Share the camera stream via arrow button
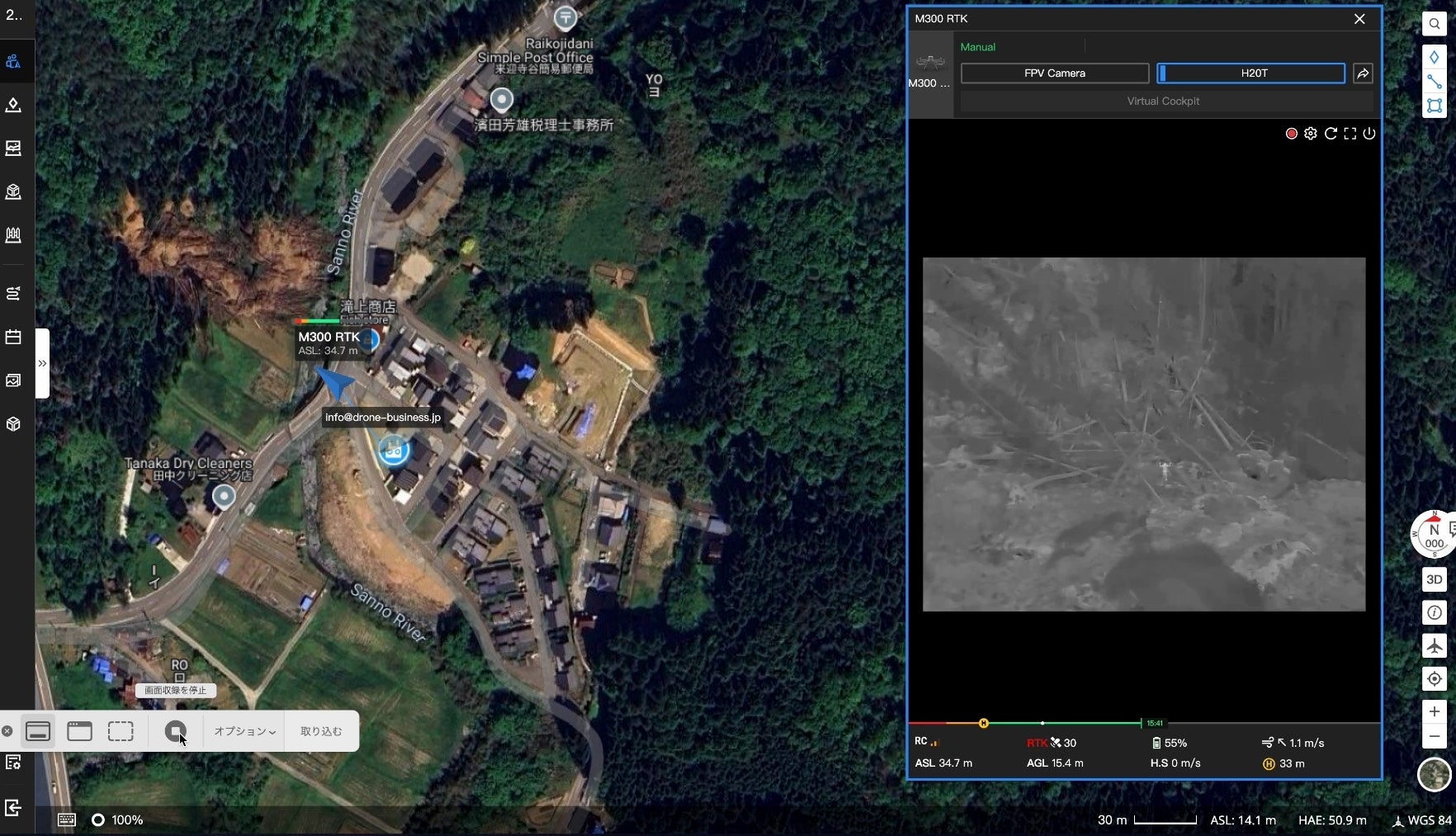The width and height of the screenshot is (1456, 836). tap(1363, 73)
